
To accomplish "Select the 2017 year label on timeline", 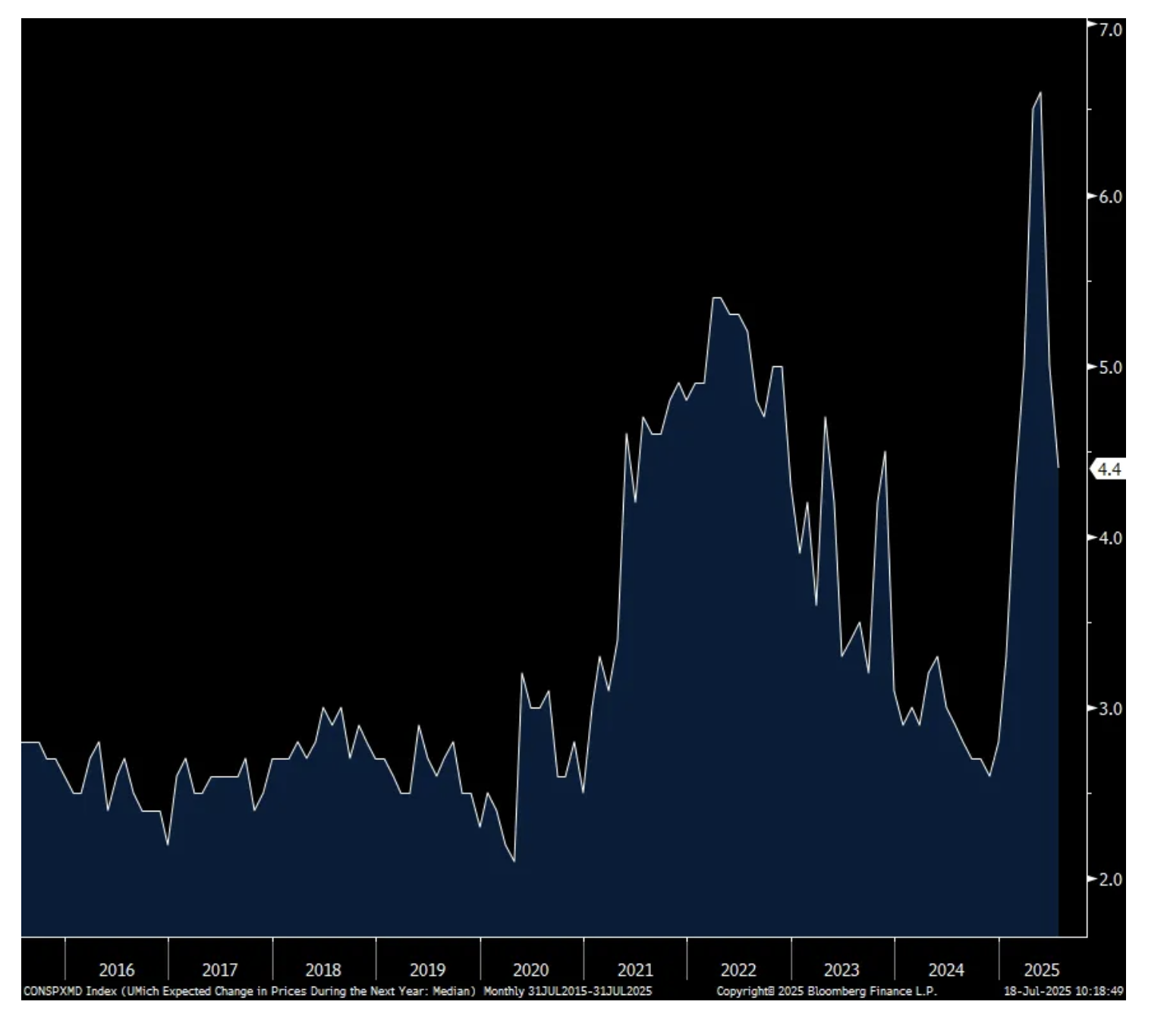I will pos(219,970).
